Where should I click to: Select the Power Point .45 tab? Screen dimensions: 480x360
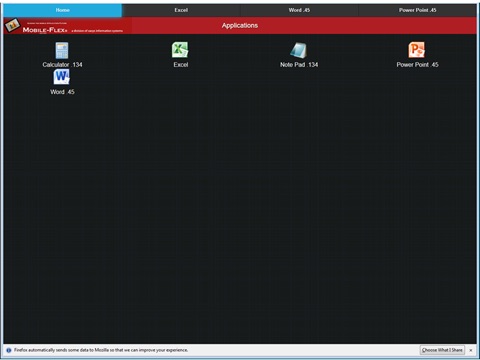click(417, 10)
